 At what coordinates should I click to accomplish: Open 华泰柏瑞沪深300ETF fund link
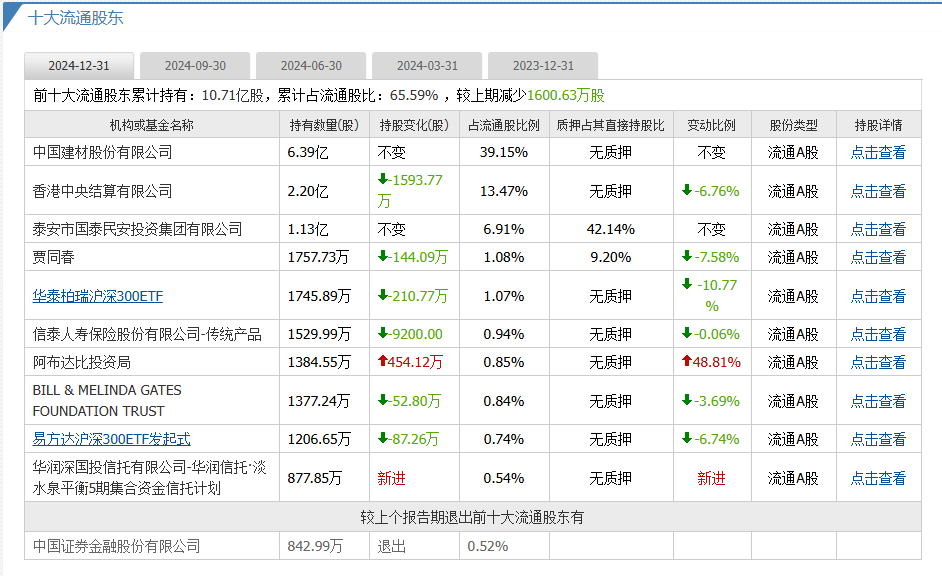pyautogui.click(x=98, y=296)
